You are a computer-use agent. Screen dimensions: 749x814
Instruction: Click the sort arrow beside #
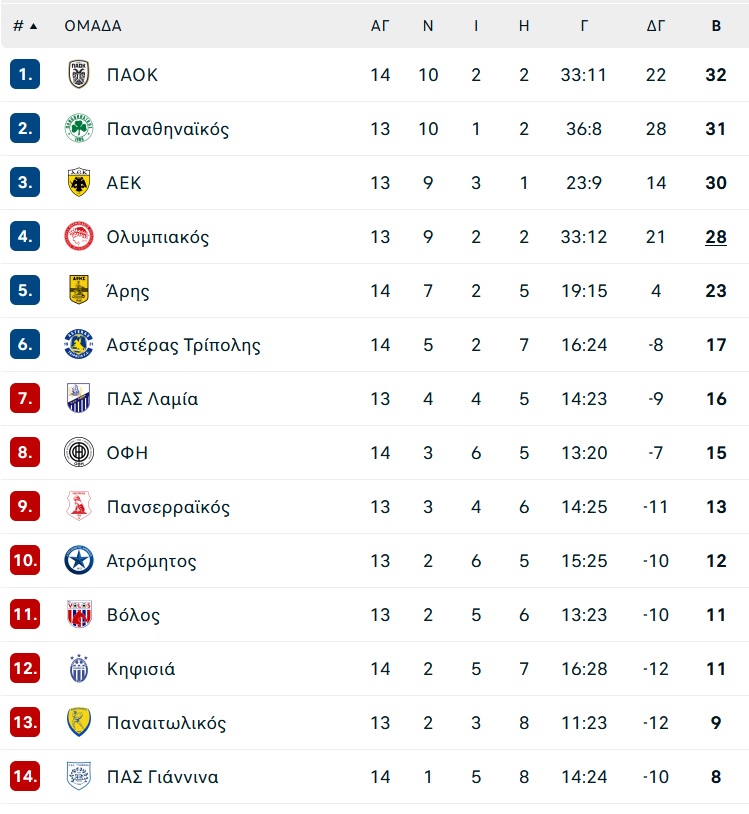pyautogui.click(x=34, y=26)
